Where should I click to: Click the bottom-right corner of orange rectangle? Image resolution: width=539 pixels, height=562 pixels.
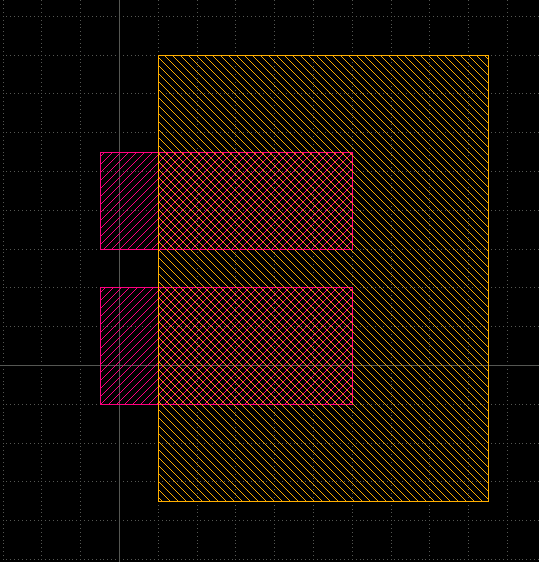tap(488, 501)
